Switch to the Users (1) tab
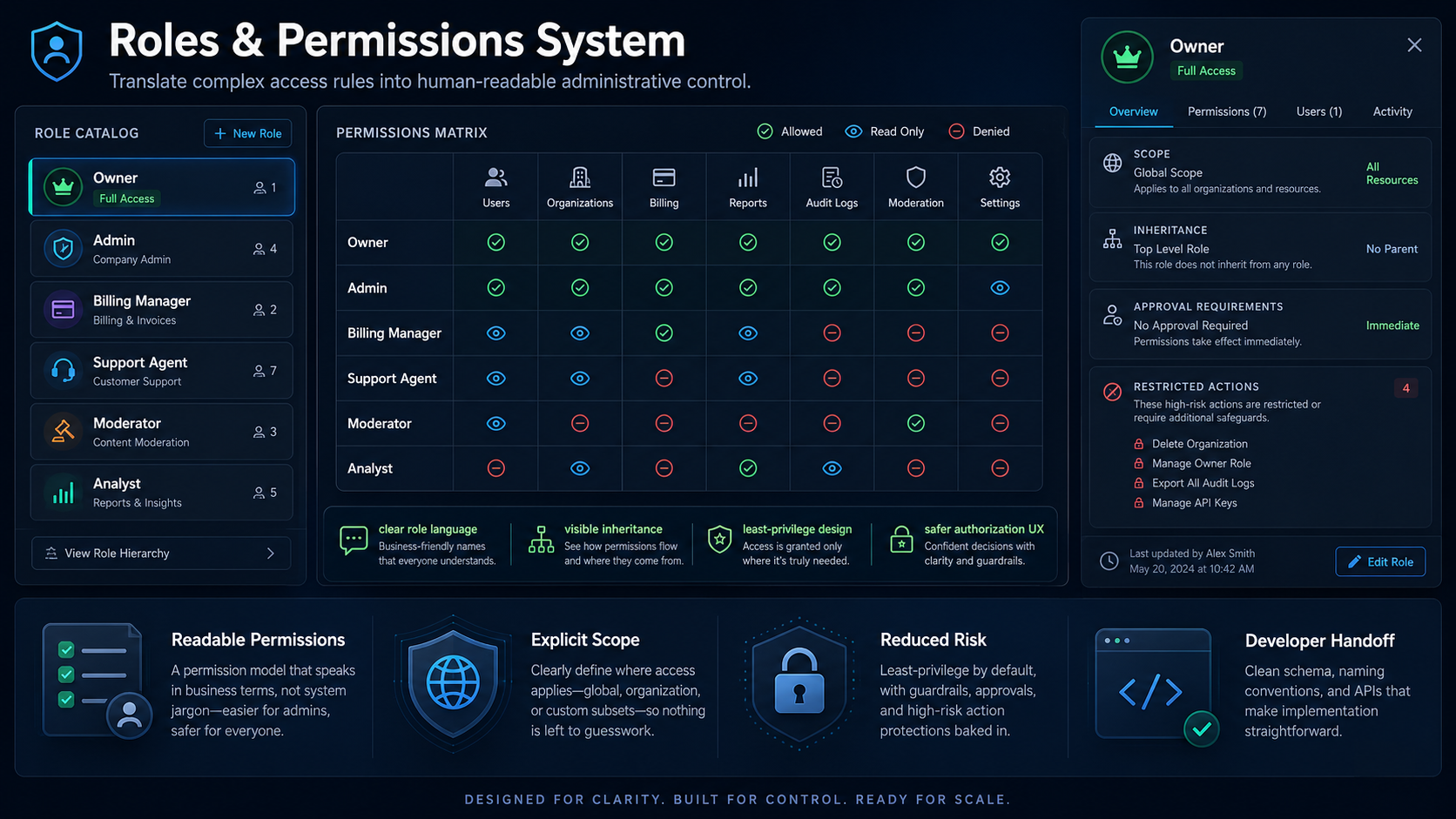This screenshot has width=1456, height=819. click(1318, 111)
